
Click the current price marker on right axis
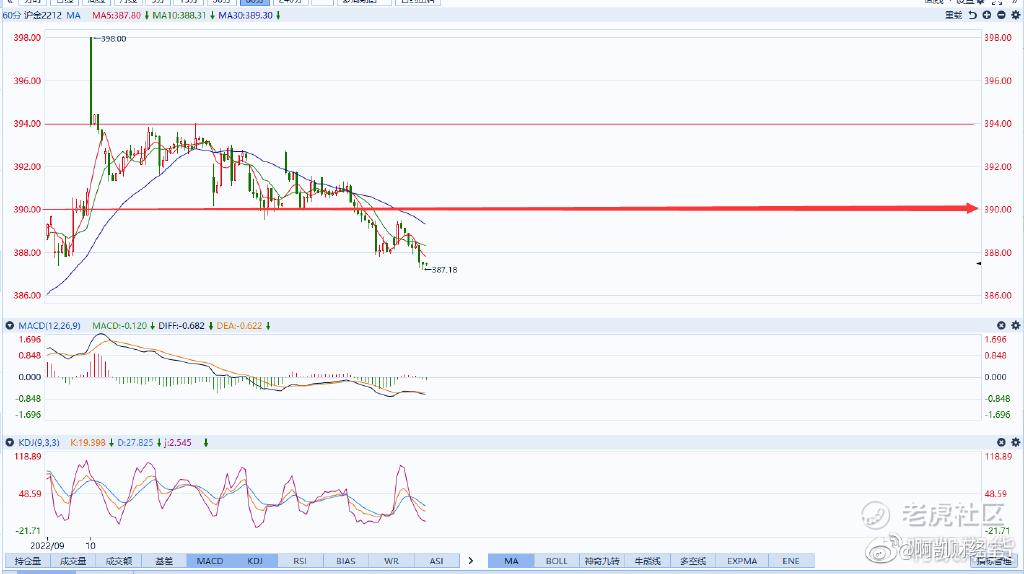pos(979,263)
